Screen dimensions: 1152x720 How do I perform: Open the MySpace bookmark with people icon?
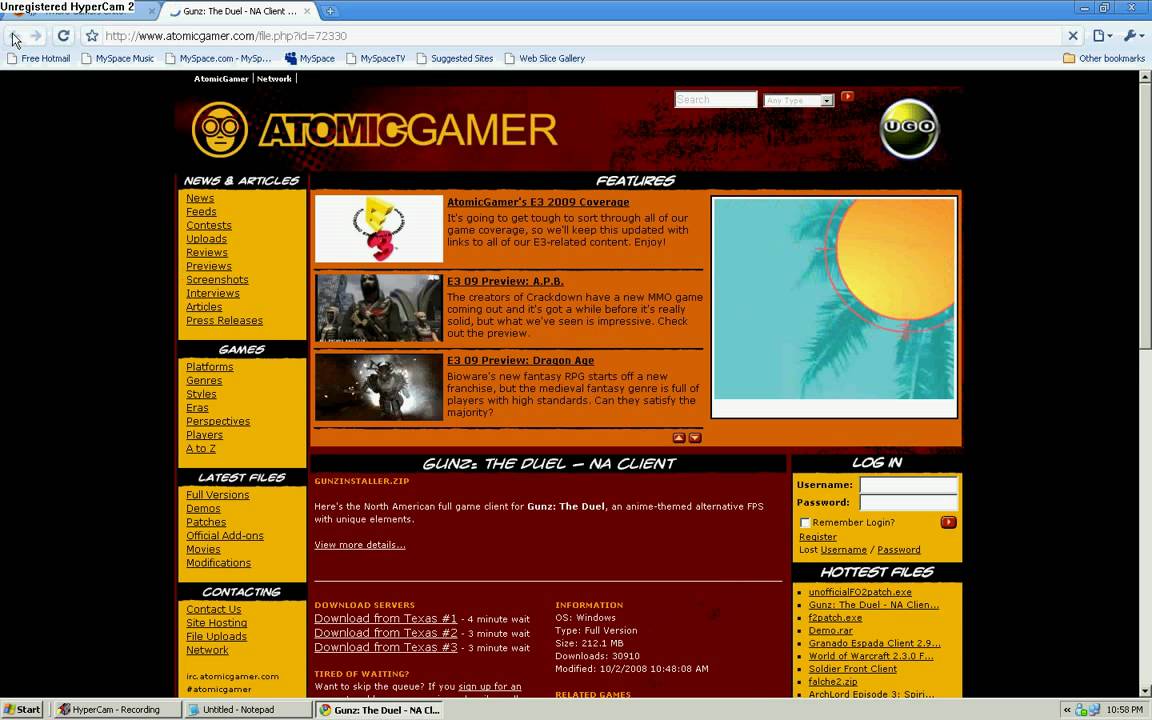tap(309, 58)
